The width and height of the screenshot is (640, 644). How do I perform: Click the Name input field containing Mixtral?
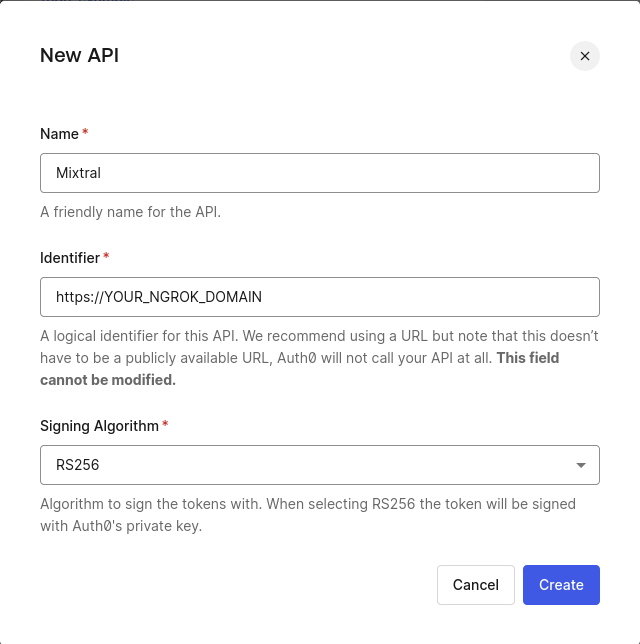pos(320,173)
